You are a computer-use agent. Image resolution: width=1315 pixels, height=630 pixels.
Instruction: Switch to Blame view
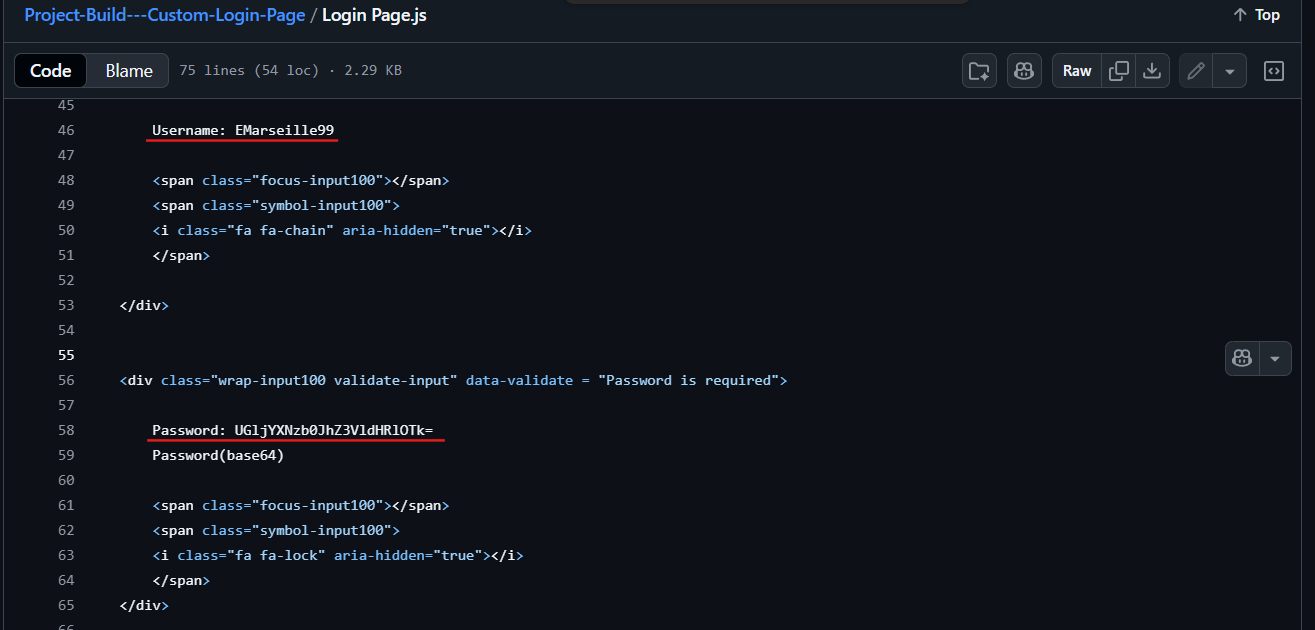129,71
